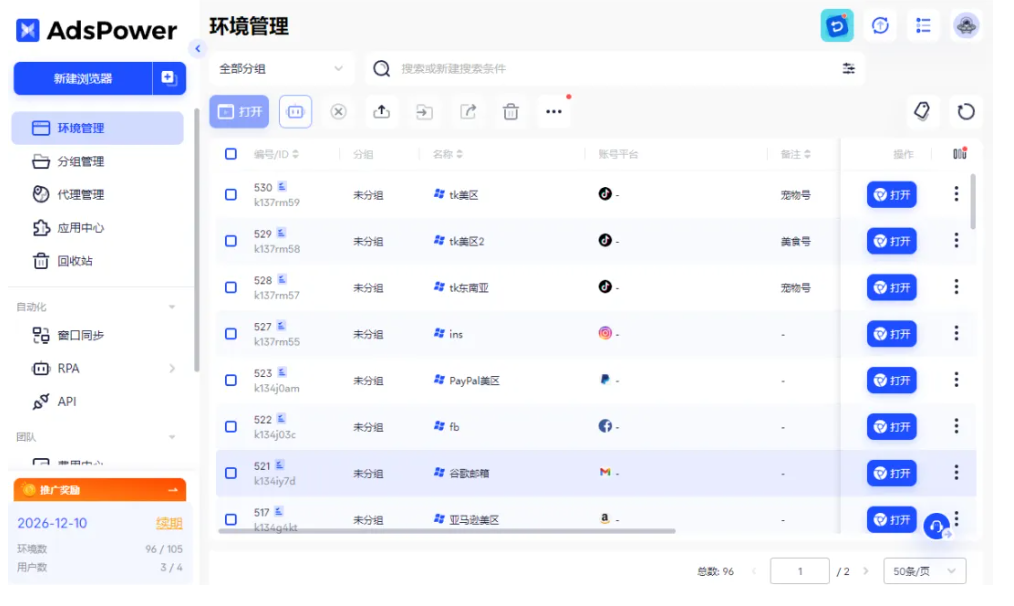Click the export upload toolbar icon
Image resolution: width=1014 pixels, height=606 pixels.
coord(382,112)
